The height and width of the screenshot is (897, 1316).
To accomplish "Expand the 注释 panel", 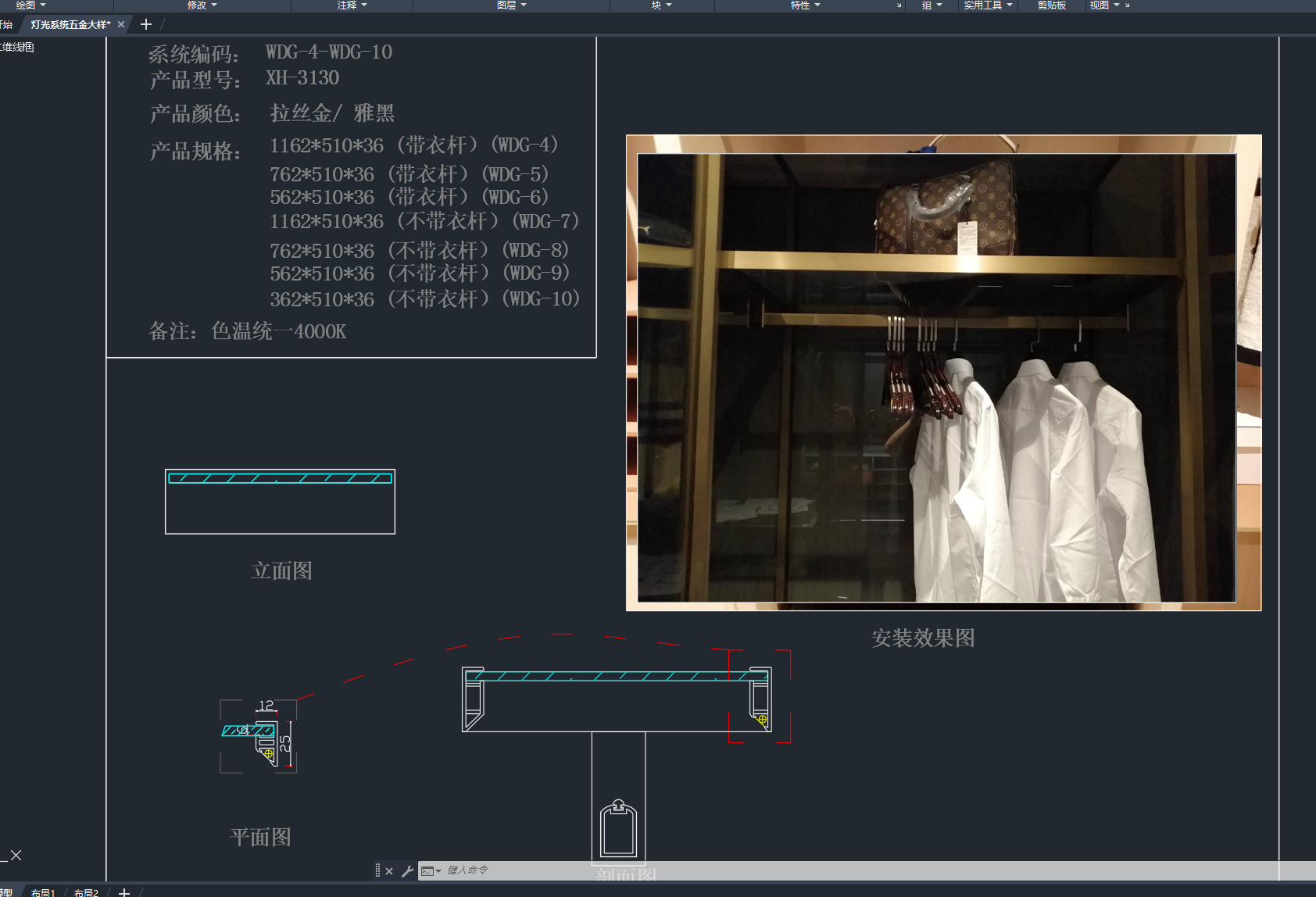I will coord(352,5).
